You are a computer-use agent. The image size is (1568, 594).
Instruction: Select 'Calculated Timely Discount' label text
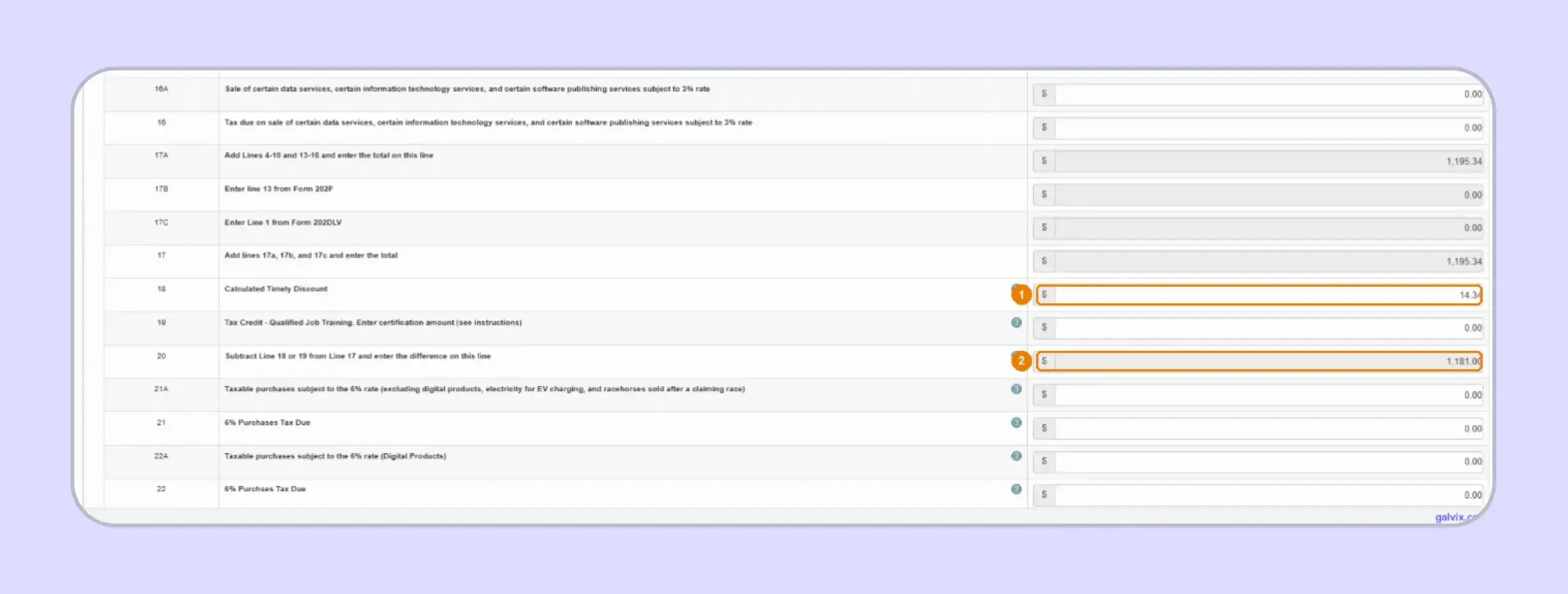pyautogui.click(x=275, y=289)
